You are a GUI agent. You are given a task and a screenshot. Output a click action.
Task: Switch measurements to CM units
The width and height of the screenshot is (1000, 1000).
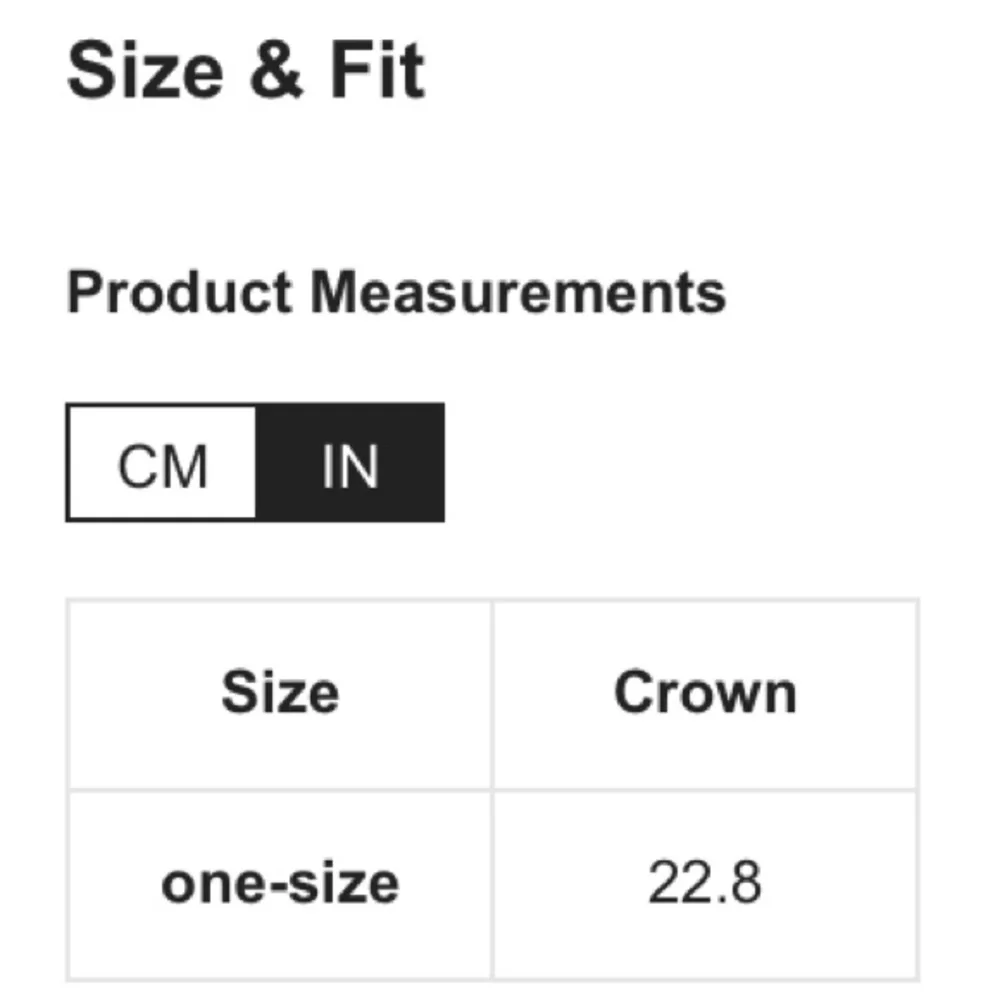click(161, 462)
